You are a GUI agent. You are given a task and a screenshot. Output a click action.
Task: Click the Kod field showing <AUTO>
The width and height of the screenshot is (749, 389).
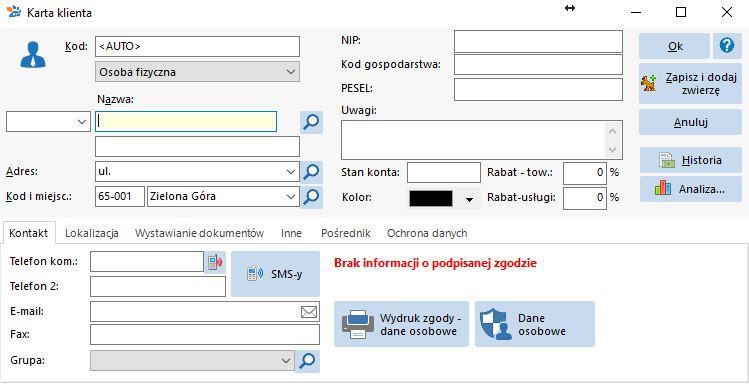pyautogui.click(x=197, y=46)
